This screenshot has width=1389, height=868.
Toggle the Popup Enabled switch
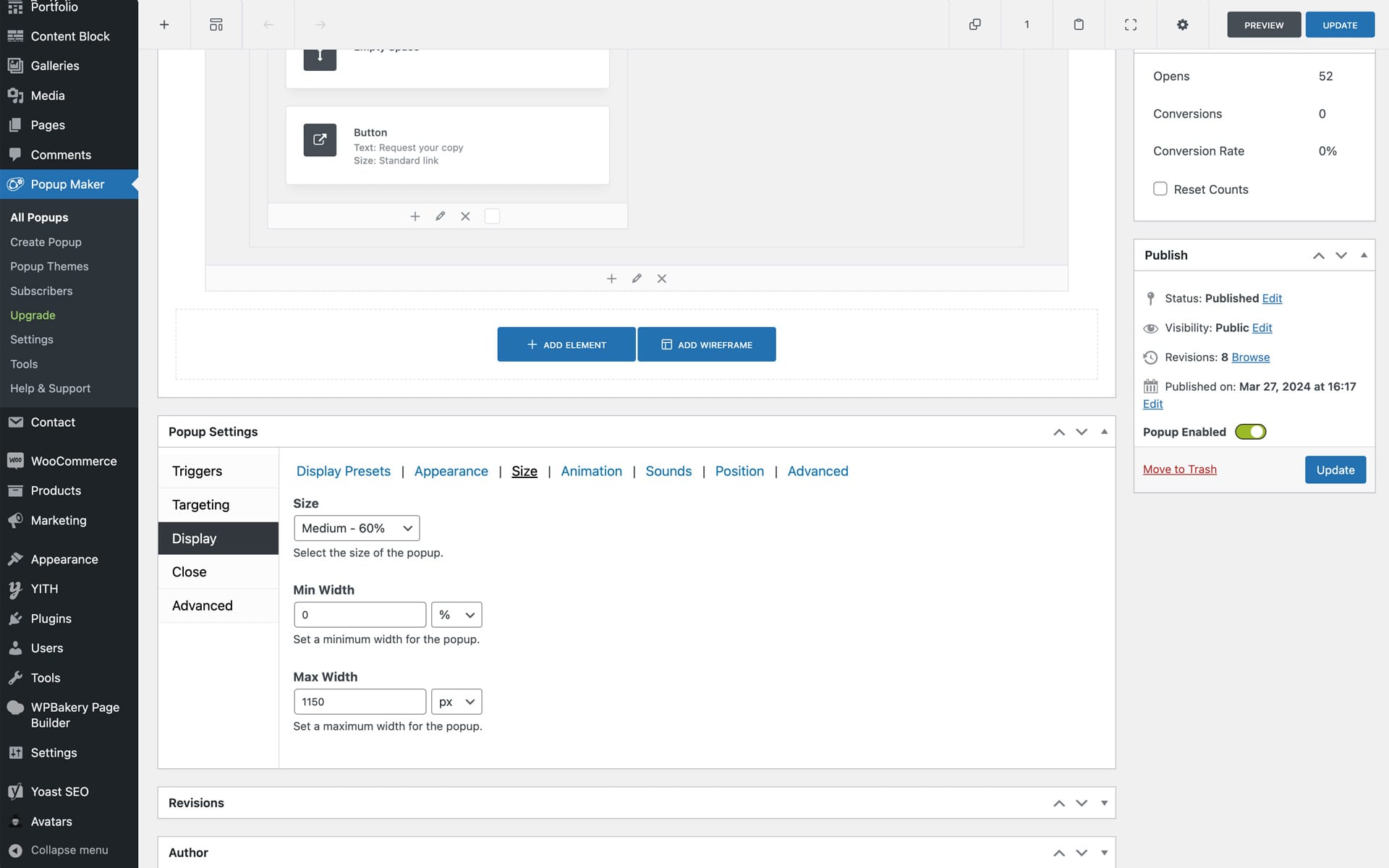point(1250,432)
